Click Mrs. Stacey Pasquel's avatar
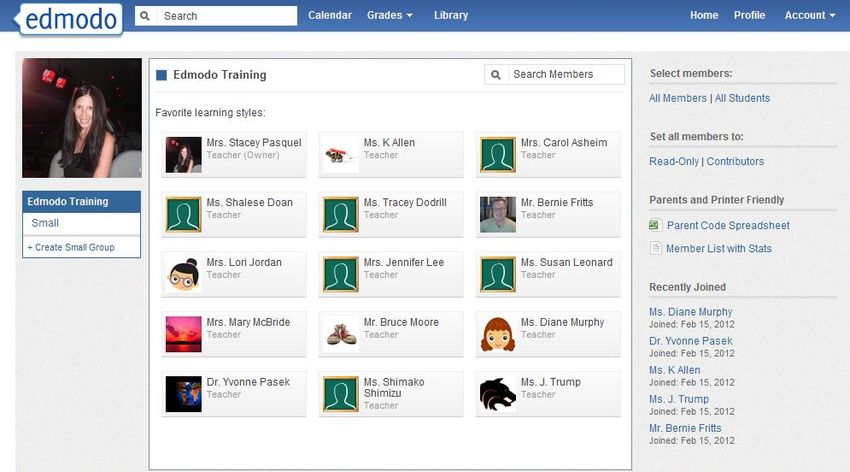 (183, 155)
